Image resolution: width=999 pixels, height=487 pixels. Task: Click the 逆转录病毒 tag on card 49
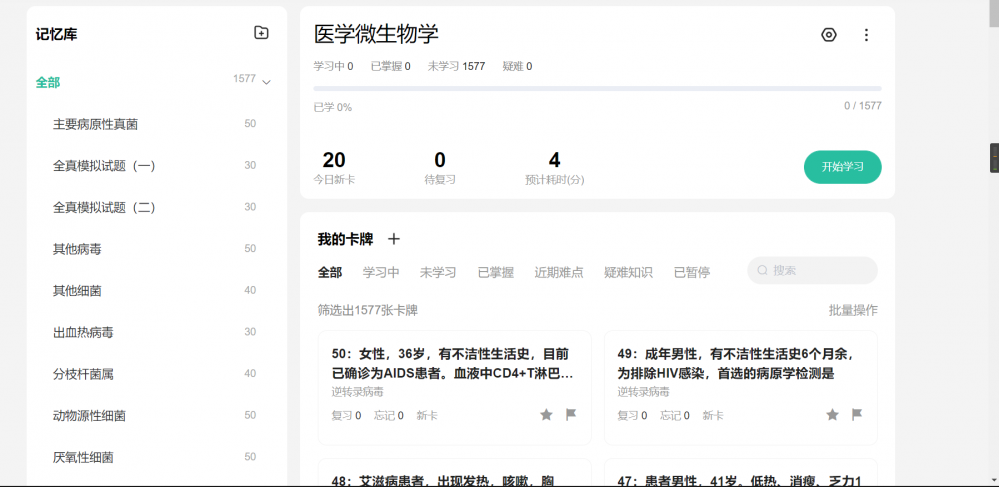point(643,391)
